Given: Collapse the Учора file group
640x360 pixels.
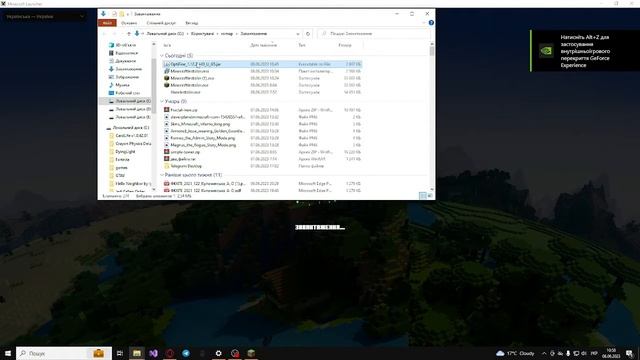Looking at the screenshot, I should click(x=162, y=101).
